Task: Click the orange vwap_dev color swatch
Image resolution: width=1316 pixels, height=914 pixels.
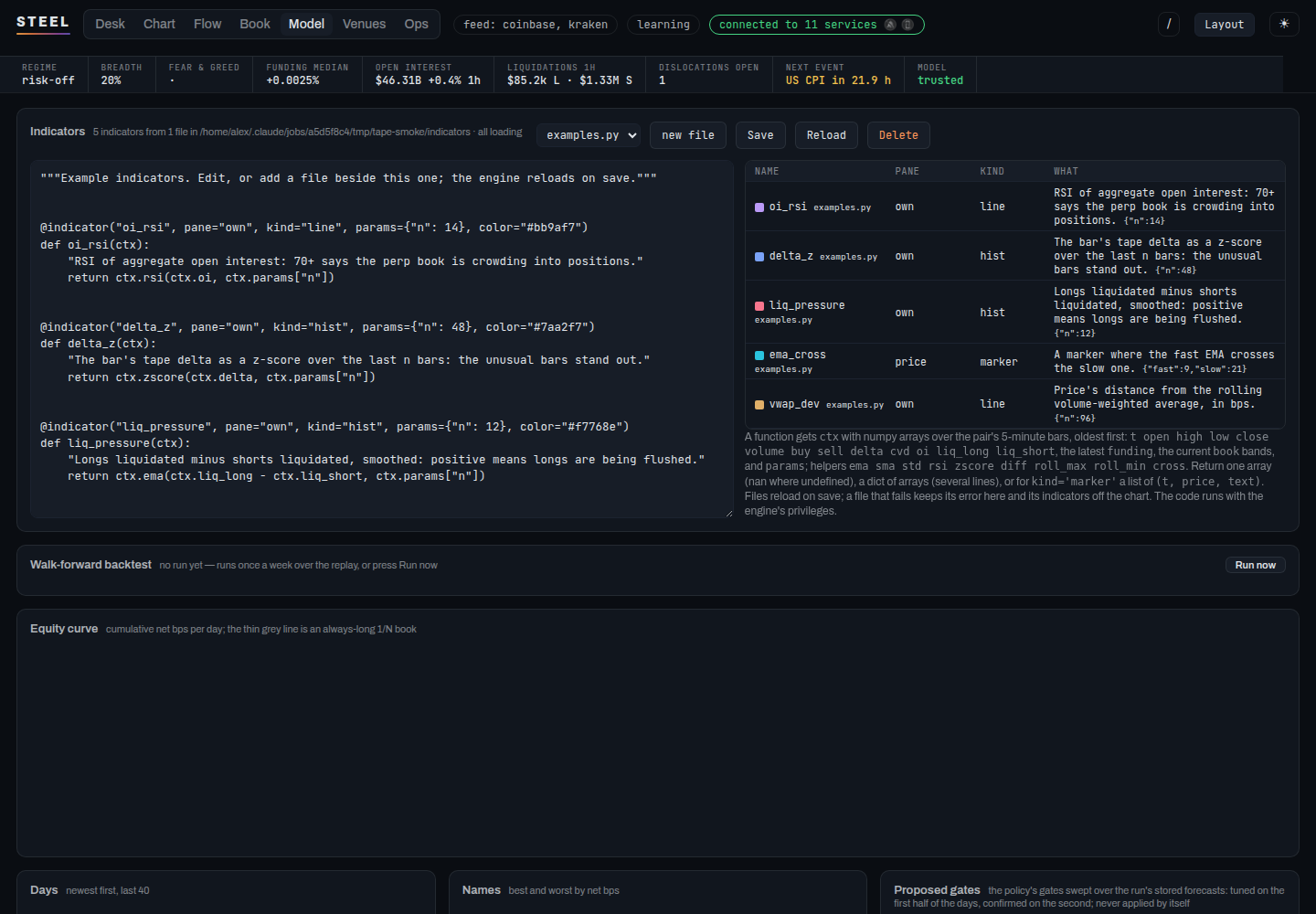Action: point(759,405)
